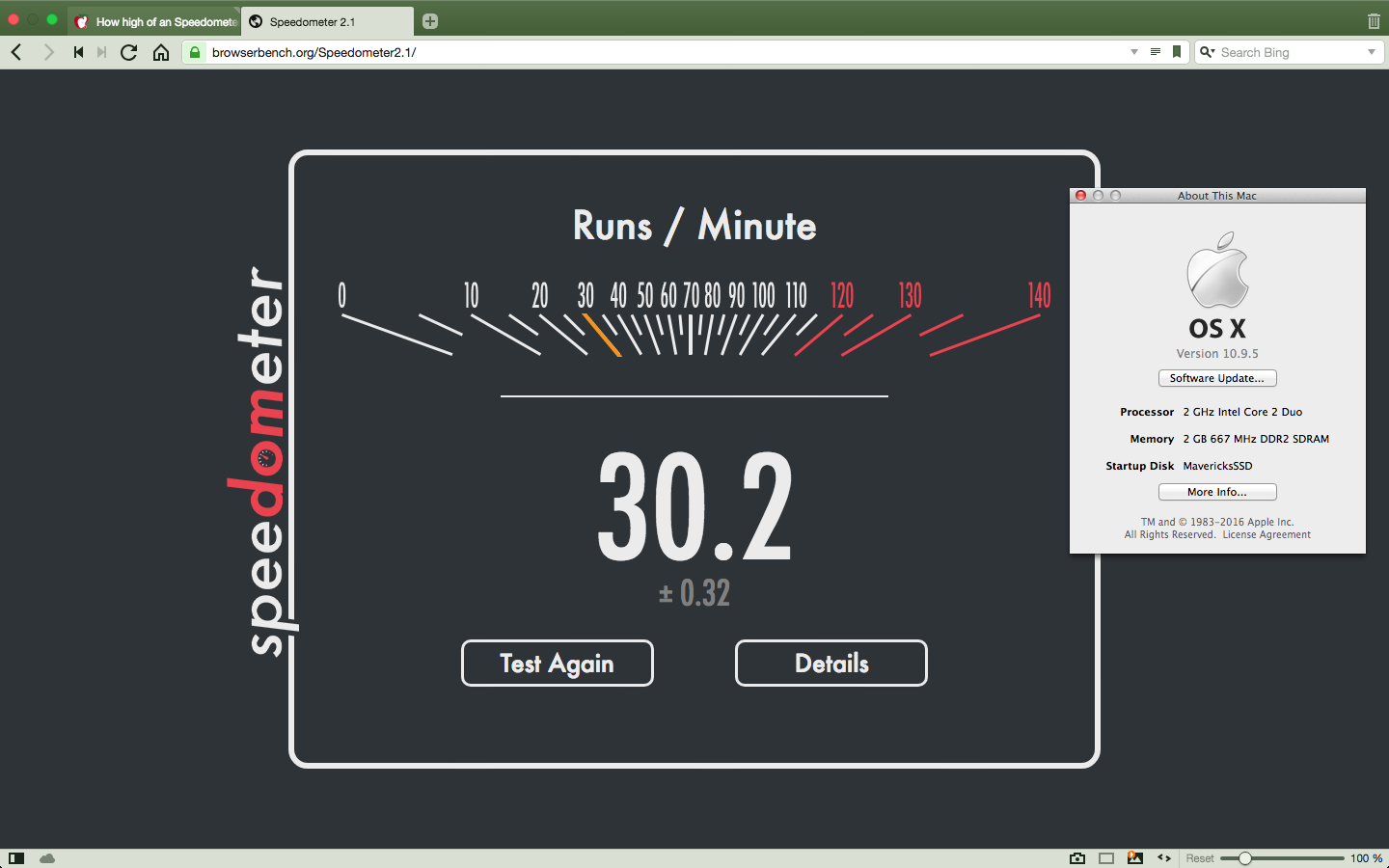
Task: Select the Speedometer 2.1 tab
Action: coord(326,21)
